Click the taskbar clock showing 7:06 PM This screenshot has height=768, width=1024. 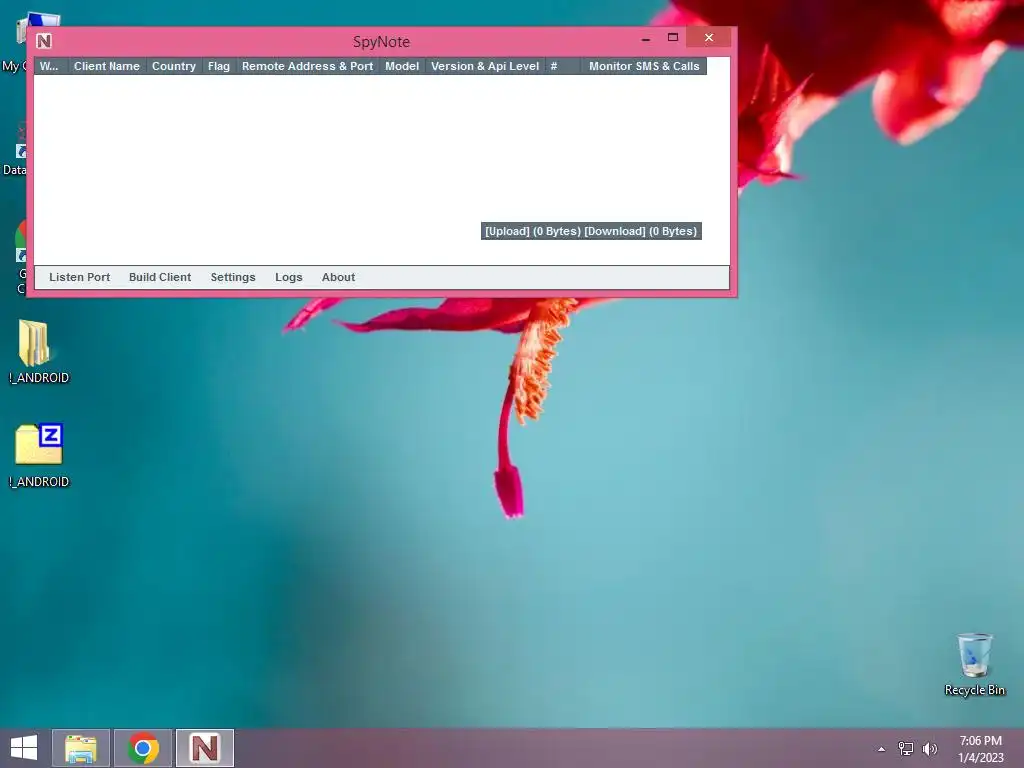tap(980, 749)
